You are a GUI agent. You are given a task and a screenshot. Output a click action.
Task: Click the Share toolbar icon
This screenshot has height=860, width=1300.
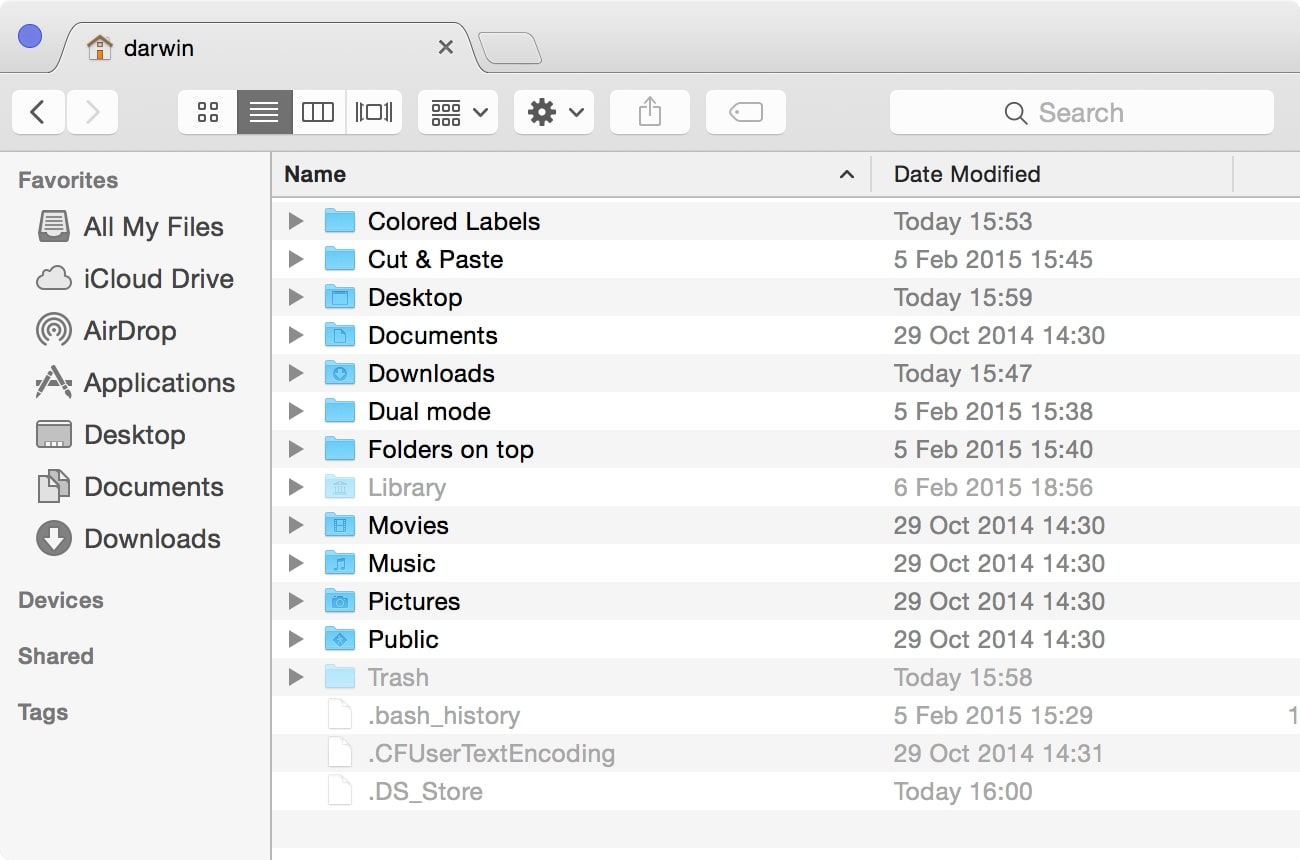[649, 112]
